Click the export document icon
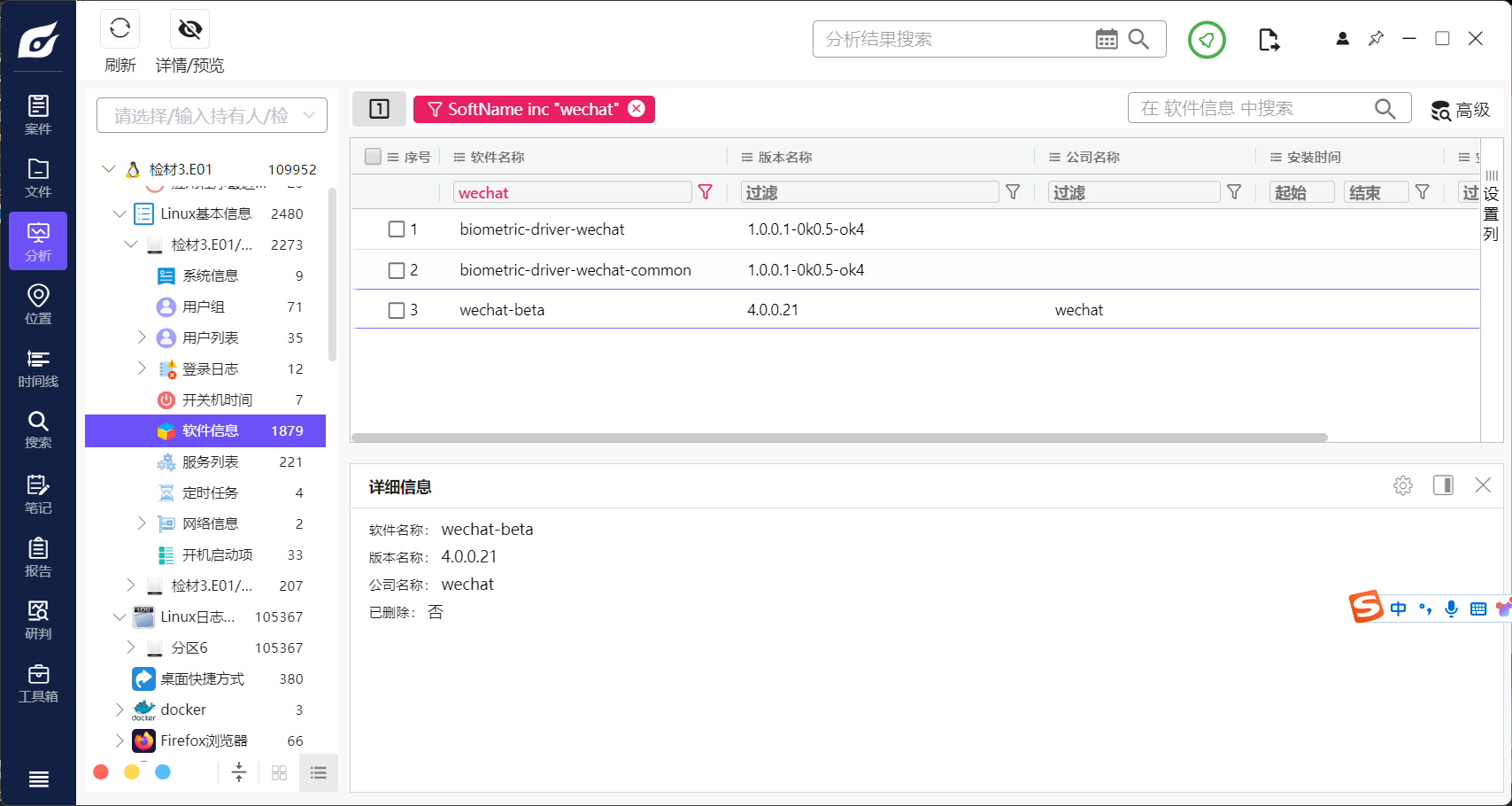 click(x=1269, y=39)
